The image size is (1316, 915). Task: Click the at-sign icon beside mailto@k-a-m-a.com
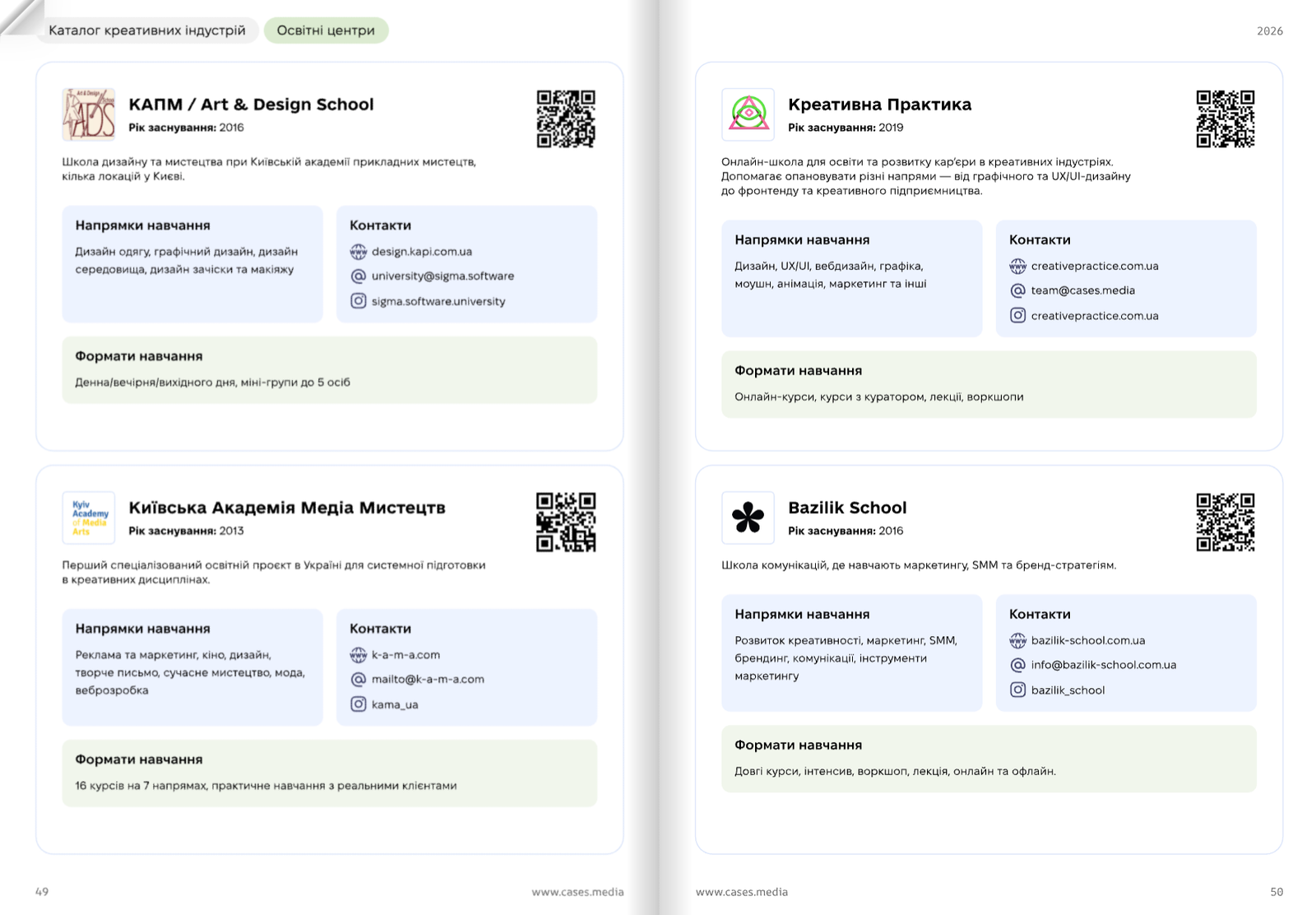point(359,680)
